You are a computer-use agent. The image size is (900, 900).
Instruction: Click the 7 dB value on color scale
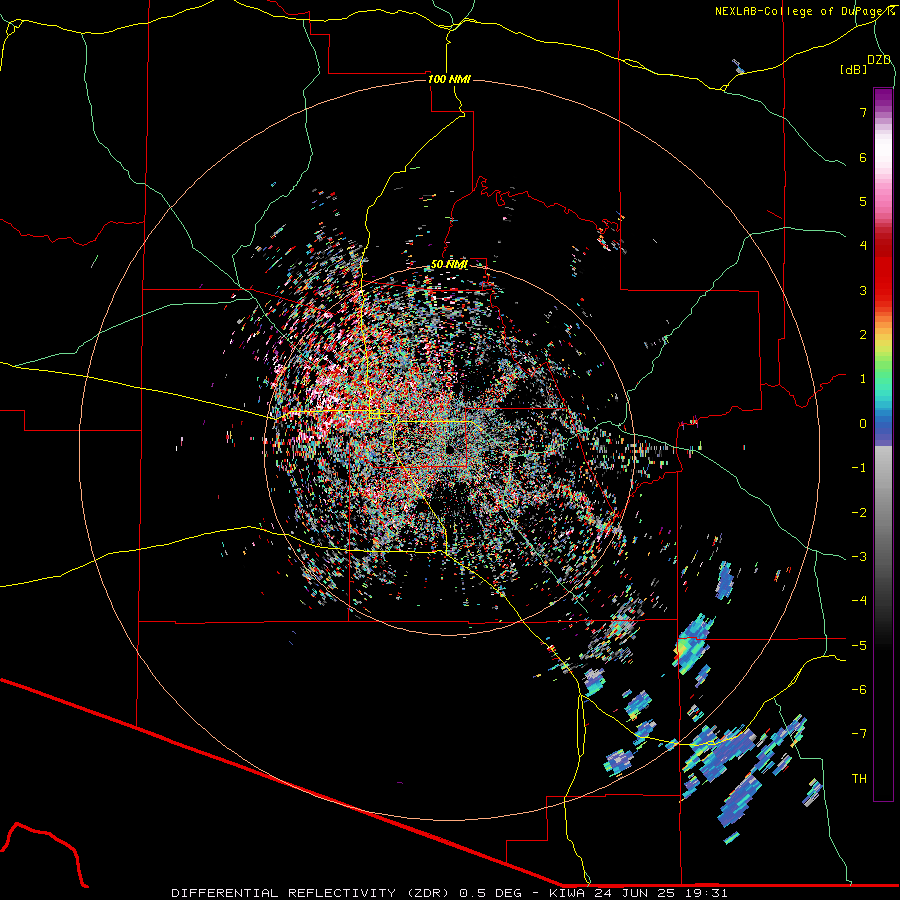click(x=863, y=112)
